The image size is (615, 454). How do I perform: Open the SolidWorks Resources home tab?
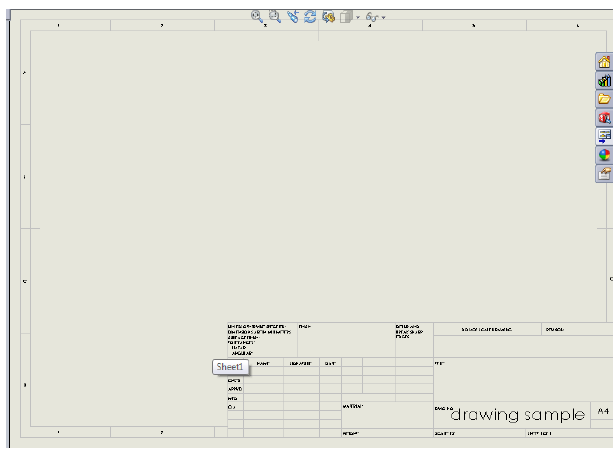[x=604, y=62]
